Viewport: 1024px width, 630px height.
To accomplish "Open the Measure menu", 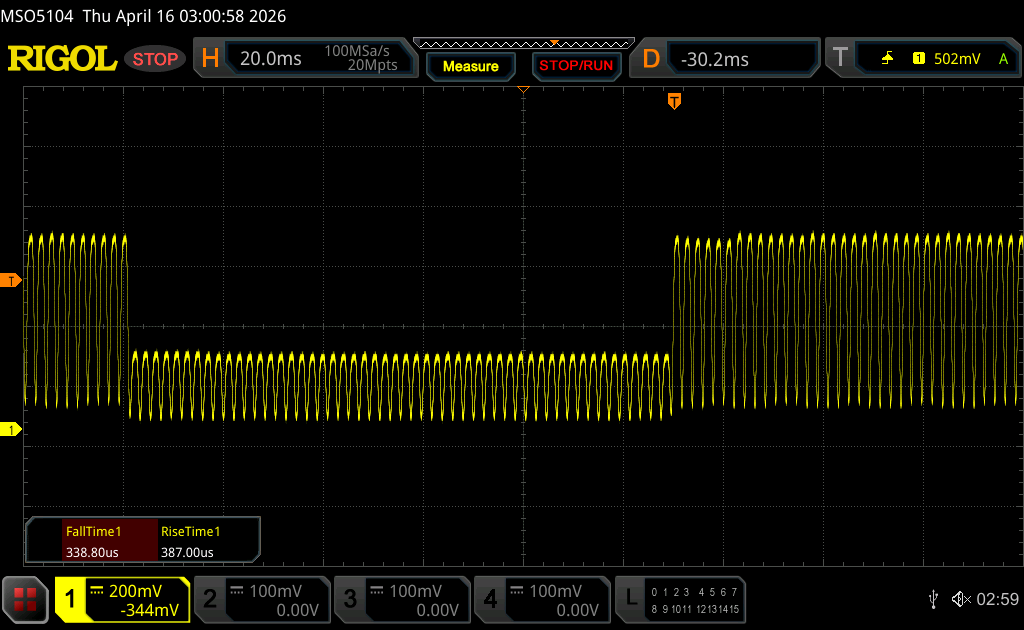I will coord(470,66).
